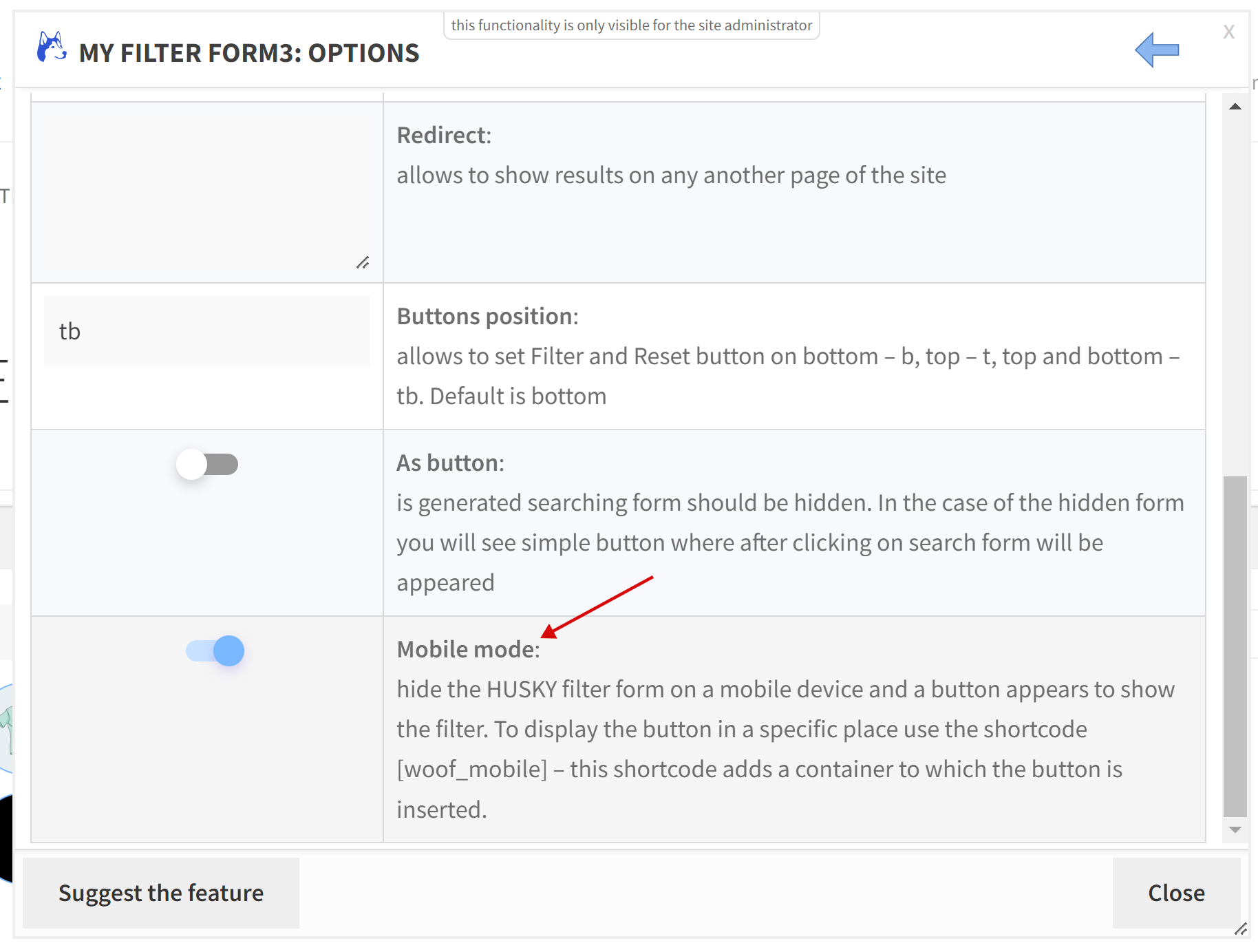
Task: Click the administrator-only notice tooltip
Action: (x=632, y=25)
